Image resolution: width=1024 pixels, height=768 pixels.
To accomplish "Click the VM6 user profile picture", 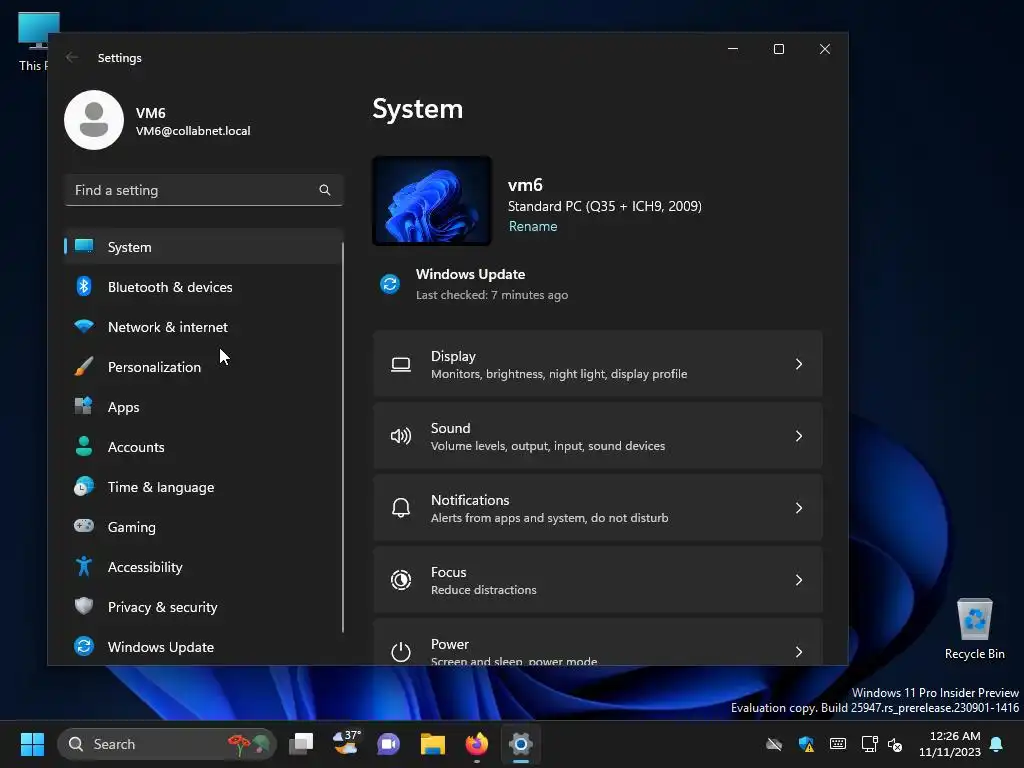I will (94, 120).
